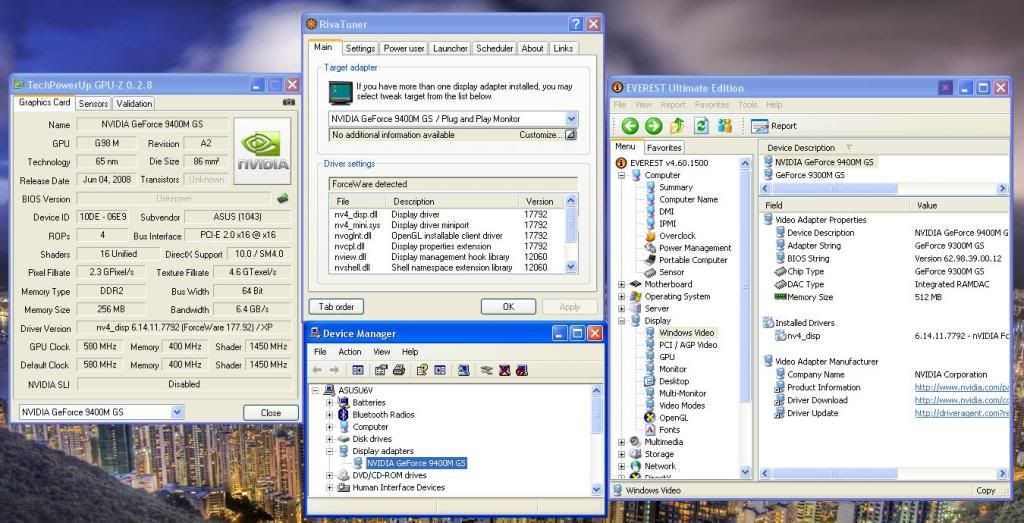Open the nvidia.com Product Information link

[x=961, y=387]
